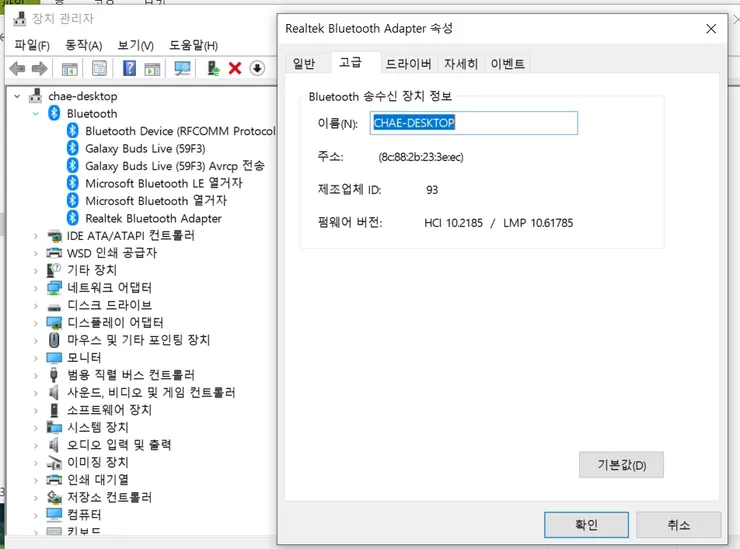Click the storage controller category icon
The width and height of the screenshot is (740, 549).
pyautogui.click(x=54, y=497)
